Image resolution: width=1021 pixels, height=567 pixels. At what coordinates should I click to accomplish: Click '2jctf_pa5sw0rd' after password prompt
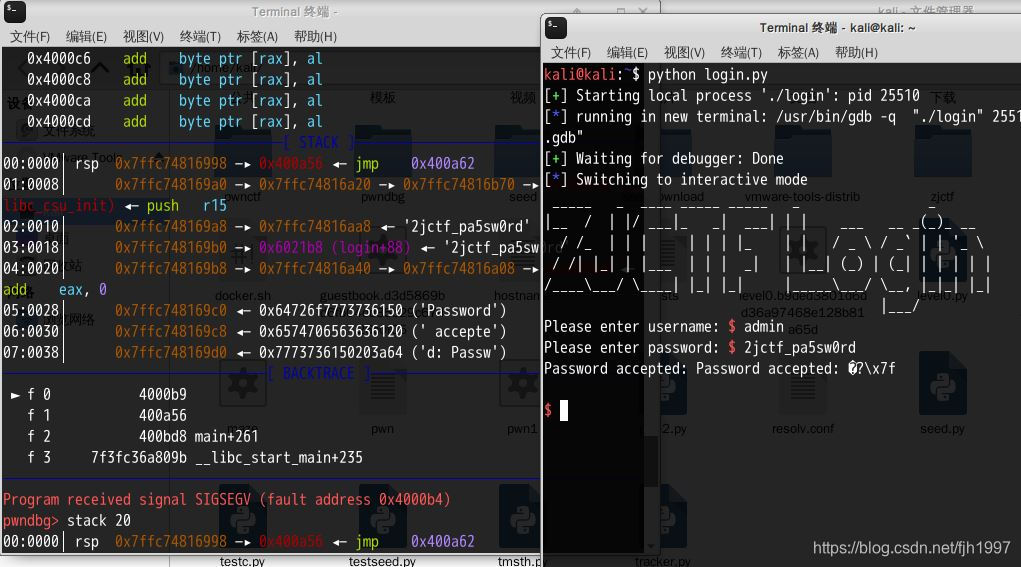pyautogui.click(x=800, y=348)
